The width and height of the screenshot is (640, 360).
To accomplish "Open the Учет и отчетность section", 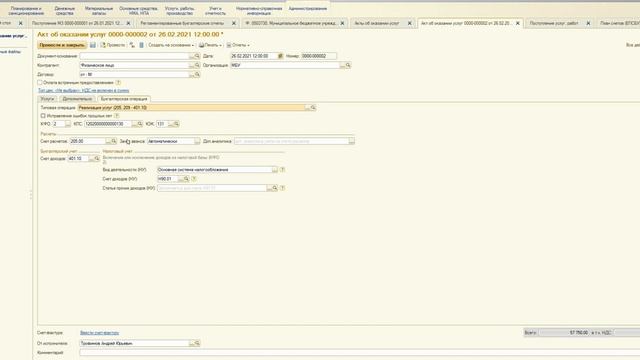I will (215, 11).
